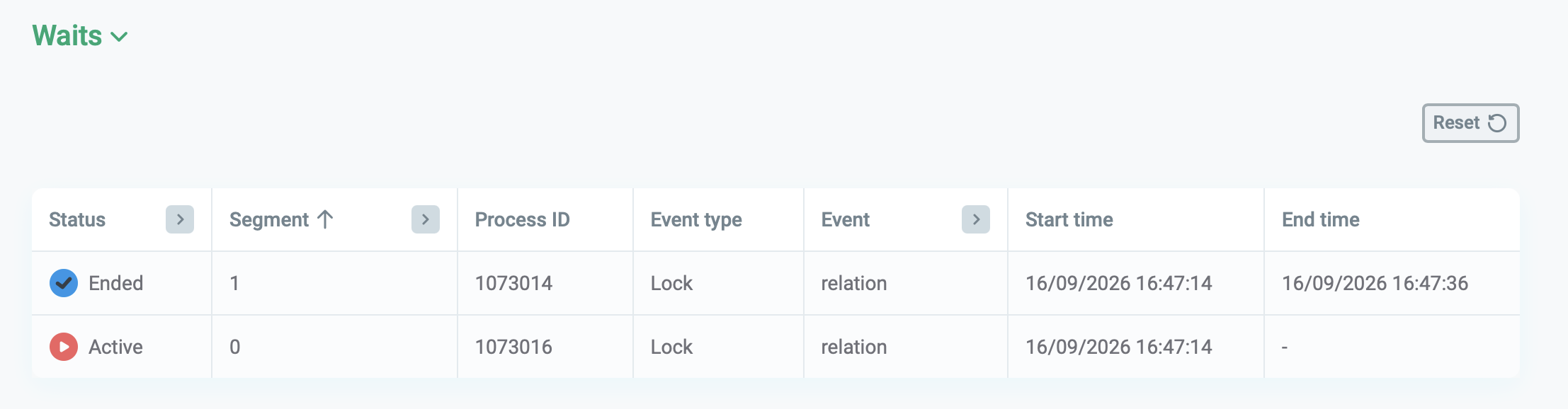The width and height of the screenshot is (1568, 409).
Task: Click end time 16:47:36 cell
Action: (1392, 283)
